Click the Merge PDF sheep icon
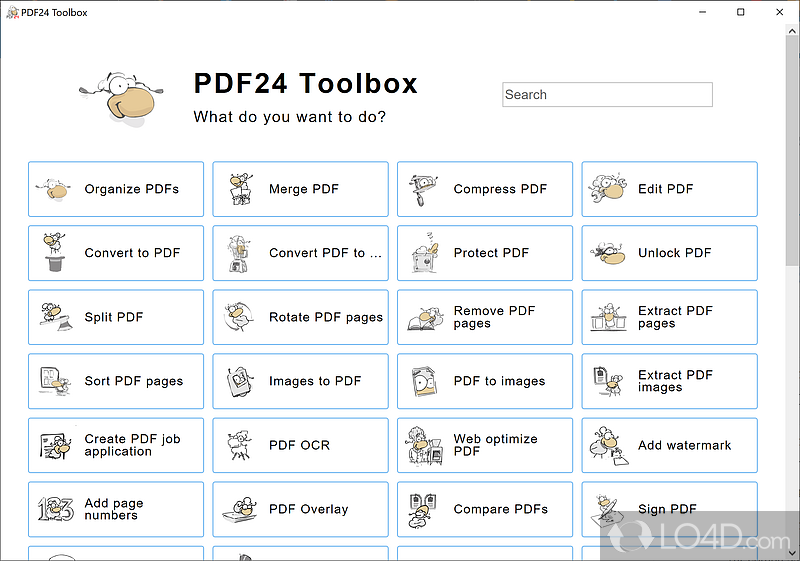Viewport: 800px width, 561px height. click(x=238, y=189)
